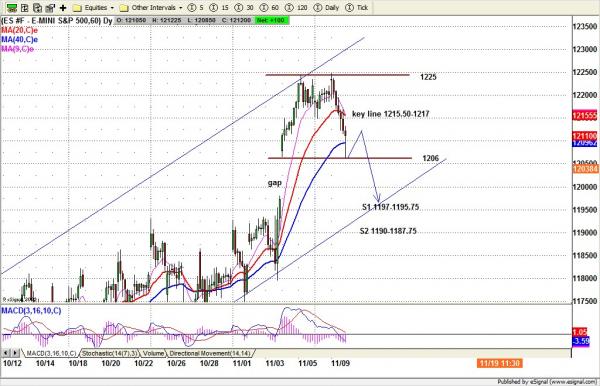Click the 123000 price axis label
The image size is (600, 386).
point(585,49)
